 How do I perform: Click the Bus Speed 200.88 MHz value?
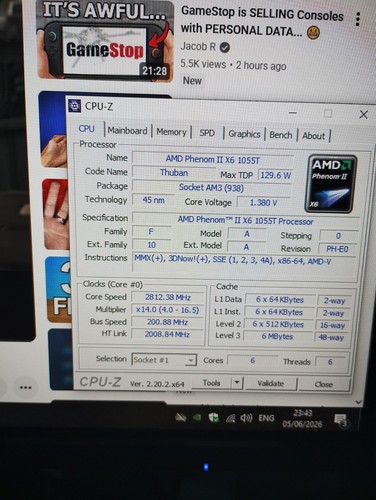click(x=167, y=322)
